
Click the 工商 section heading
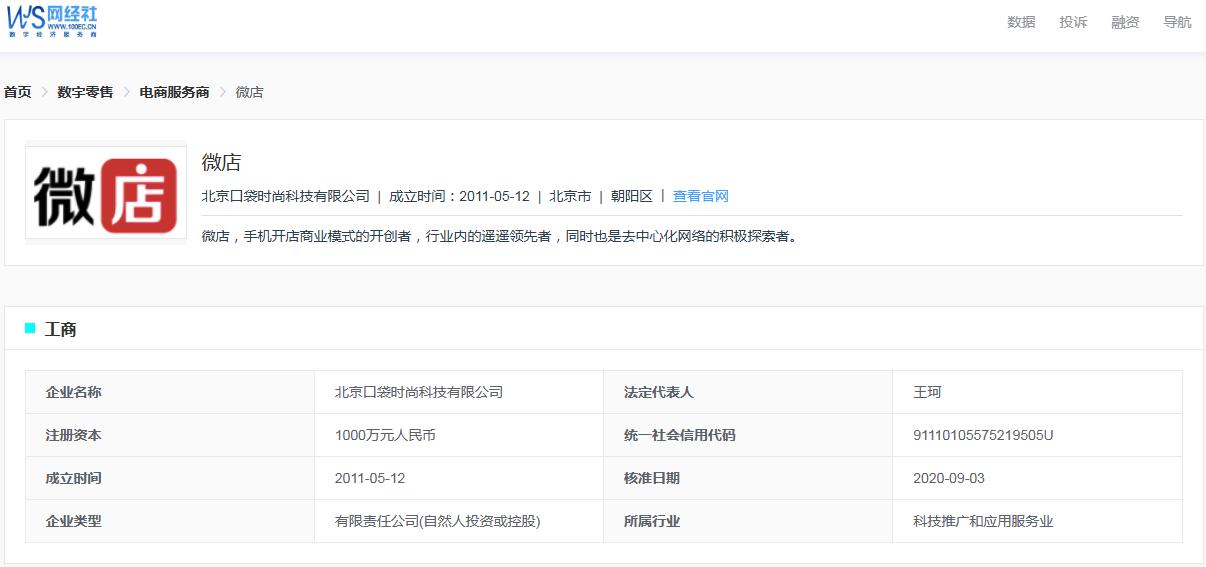[61, 329]
